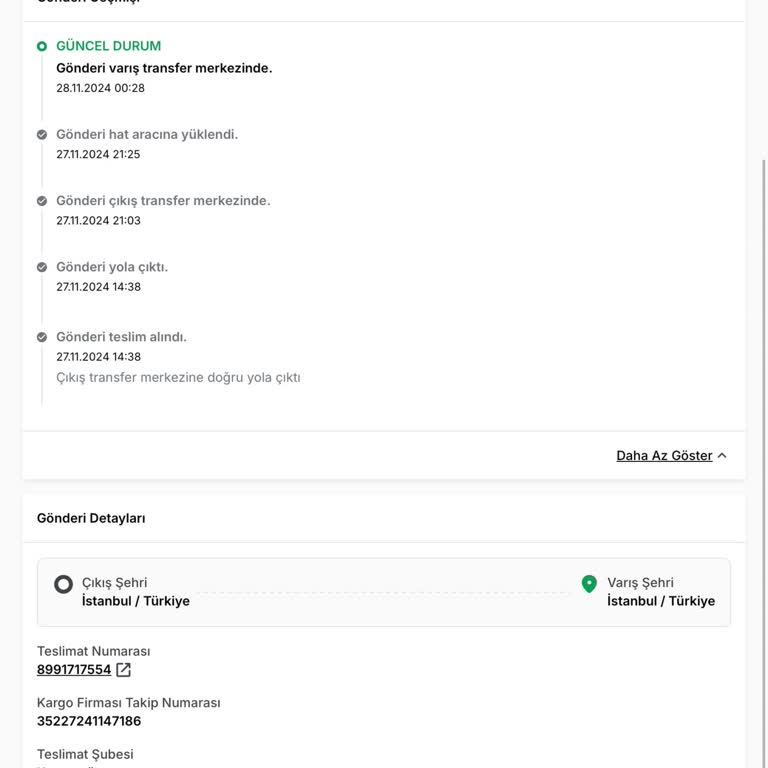Click the GÜNCEL DURUM status label
The height and width of the screenshot is (768, 768).
pyautogui.click(x=108, y=46)
